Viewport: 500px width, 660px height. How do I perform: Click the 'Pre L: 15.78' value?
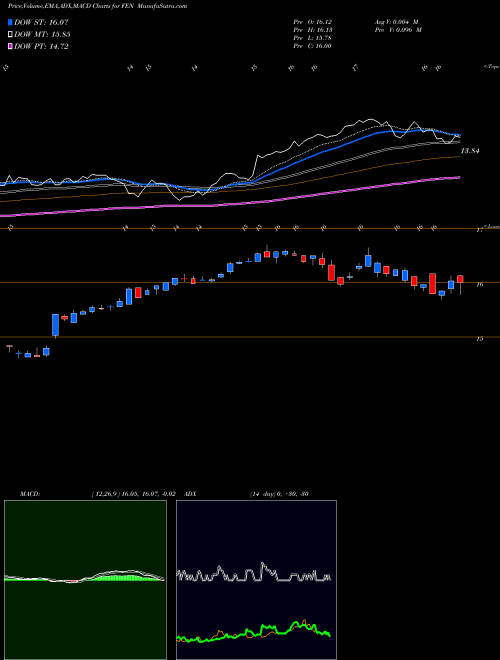pyautogui.click(x=312, y=38)
